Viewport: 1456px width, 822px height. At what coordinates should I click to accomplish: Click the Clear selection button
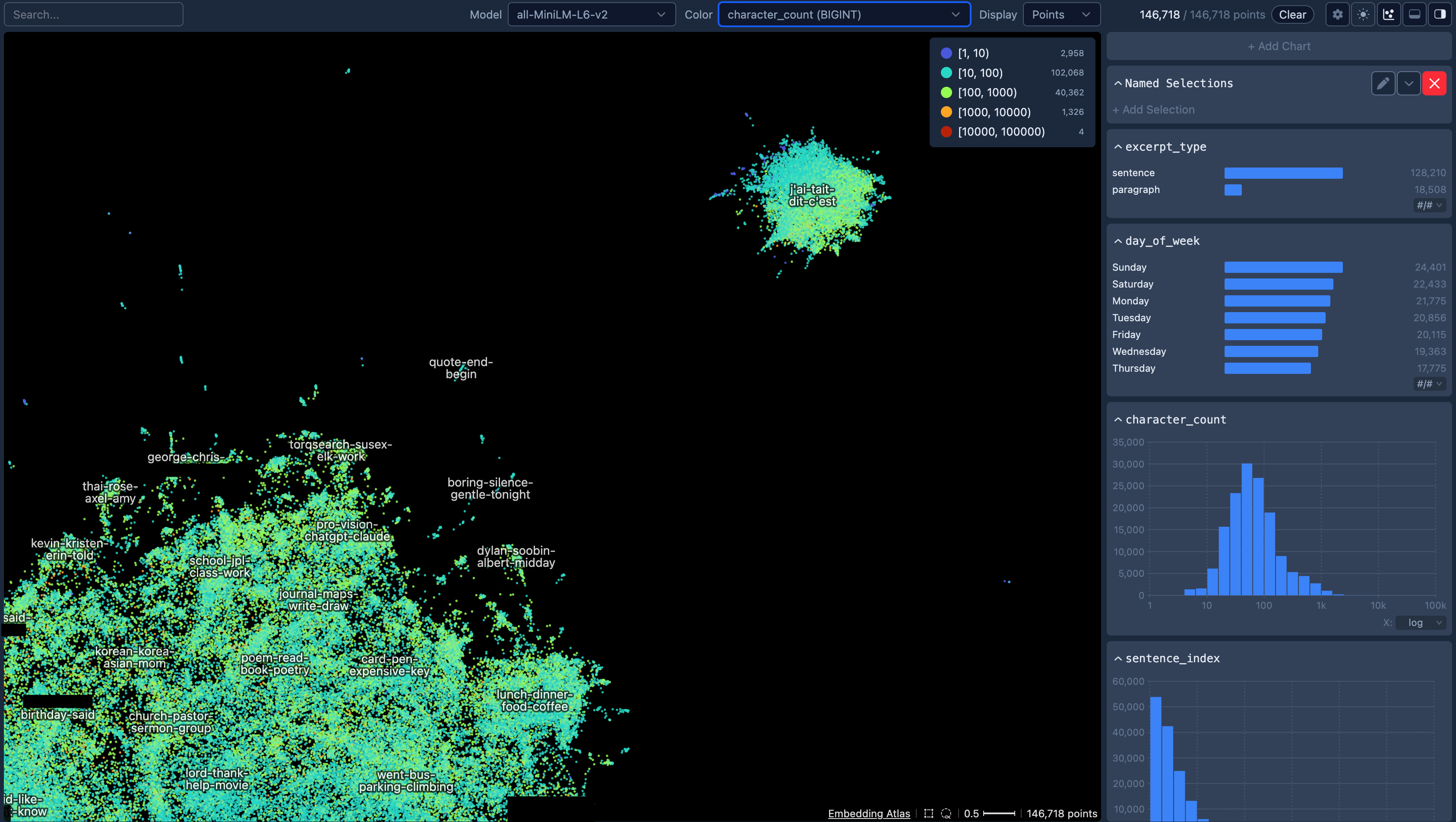coord(1292,15)
